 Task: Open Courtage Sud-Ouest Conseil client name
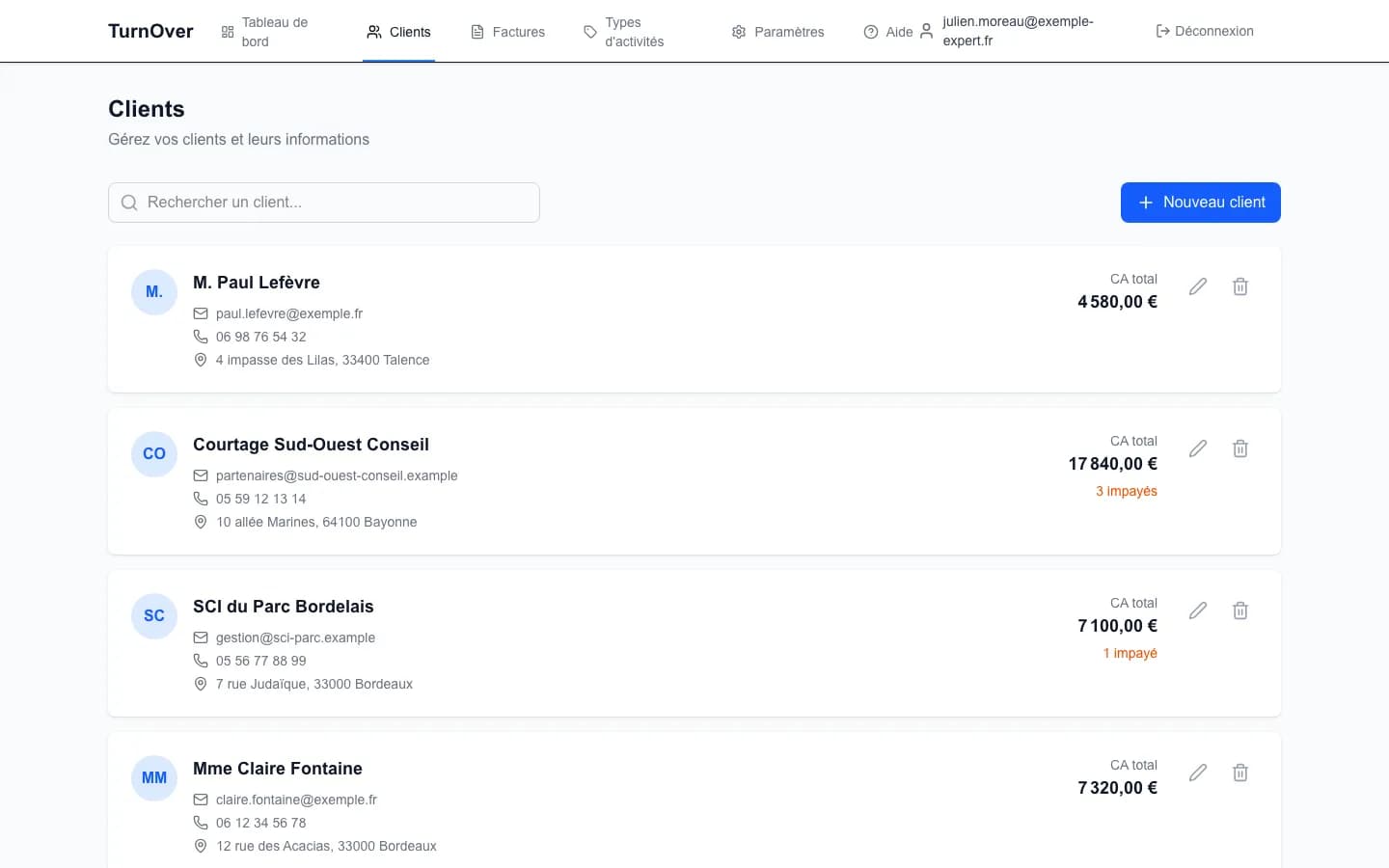pyautogui.click(x=311, y=445)
